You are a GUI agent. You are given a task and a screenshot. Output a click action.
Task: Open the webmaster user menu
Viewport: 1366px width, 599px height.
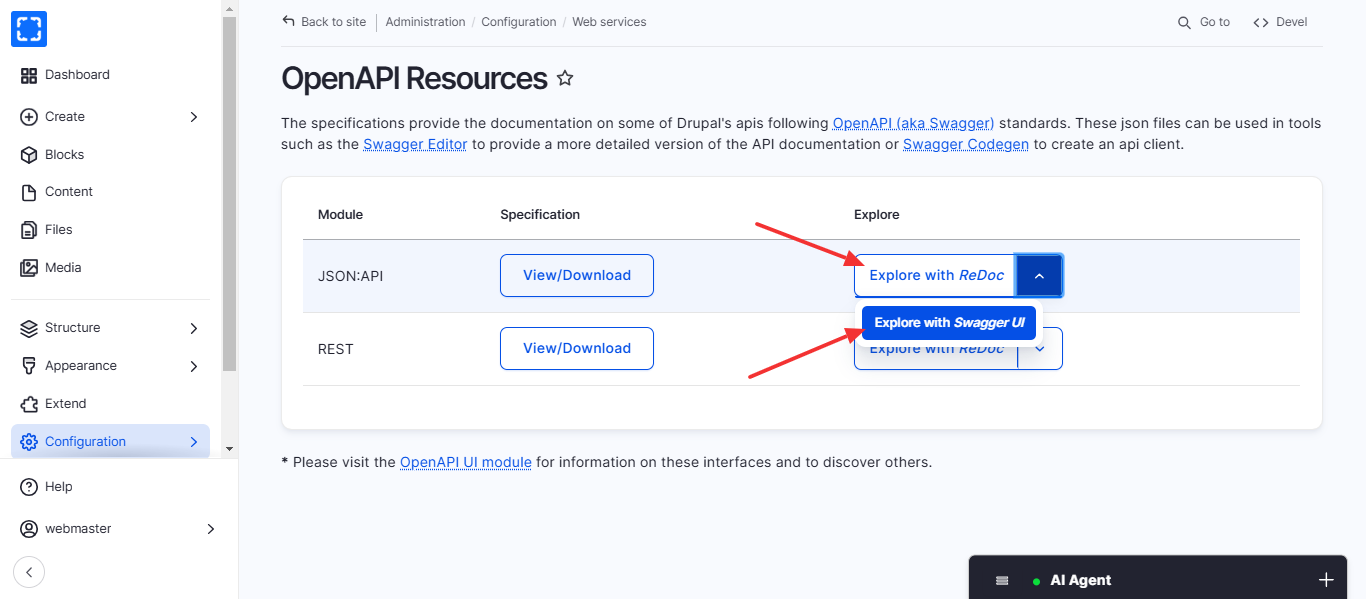coord(115,528)
